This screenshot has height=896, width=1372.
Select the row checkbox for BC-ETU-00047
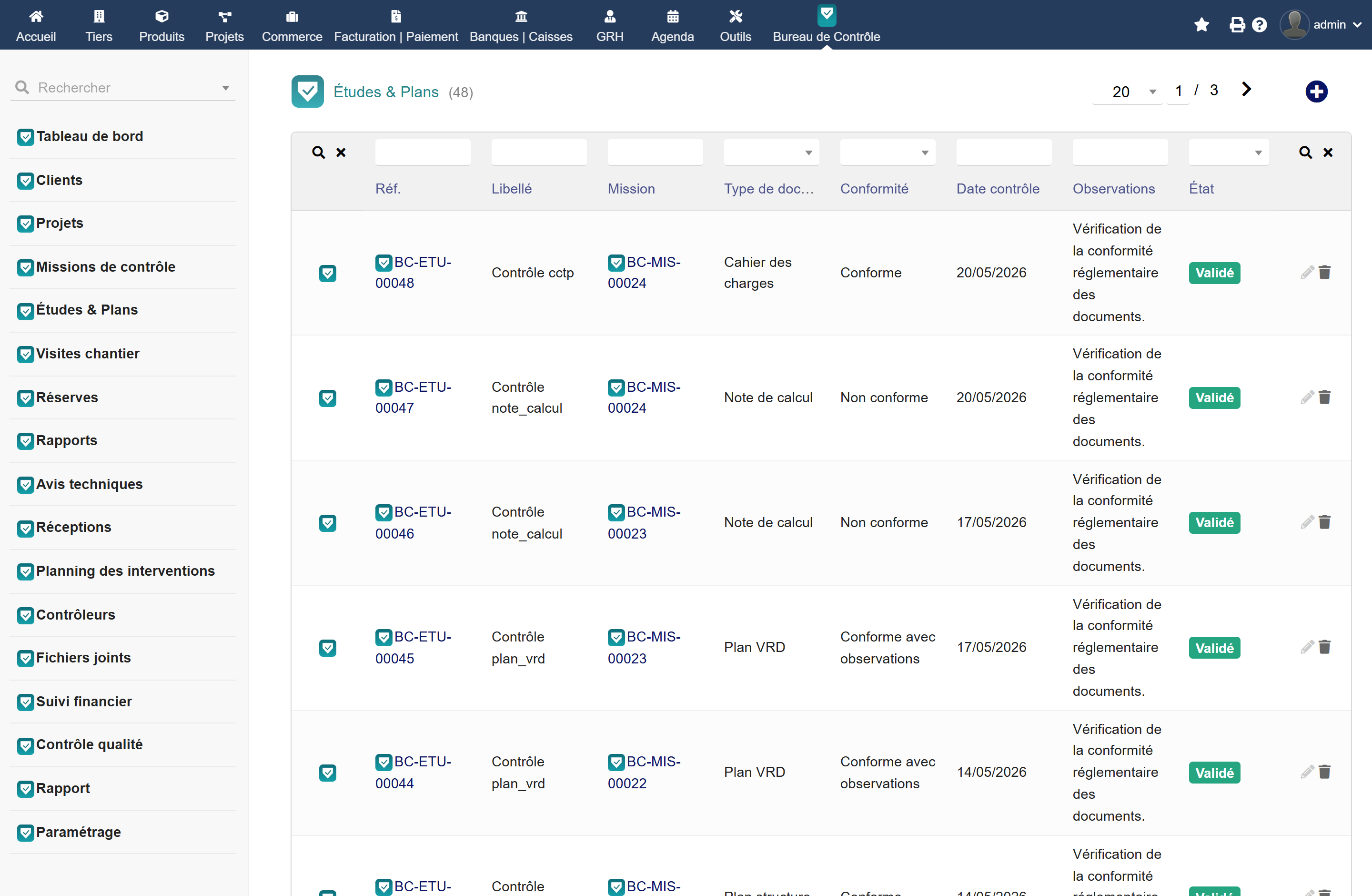[x=328, y=398]
